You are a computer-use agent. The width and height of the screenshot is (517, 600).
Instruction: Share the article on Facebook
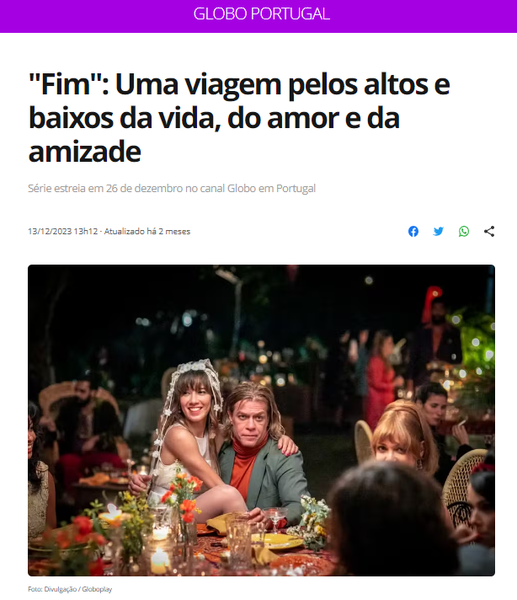(413, 231)
